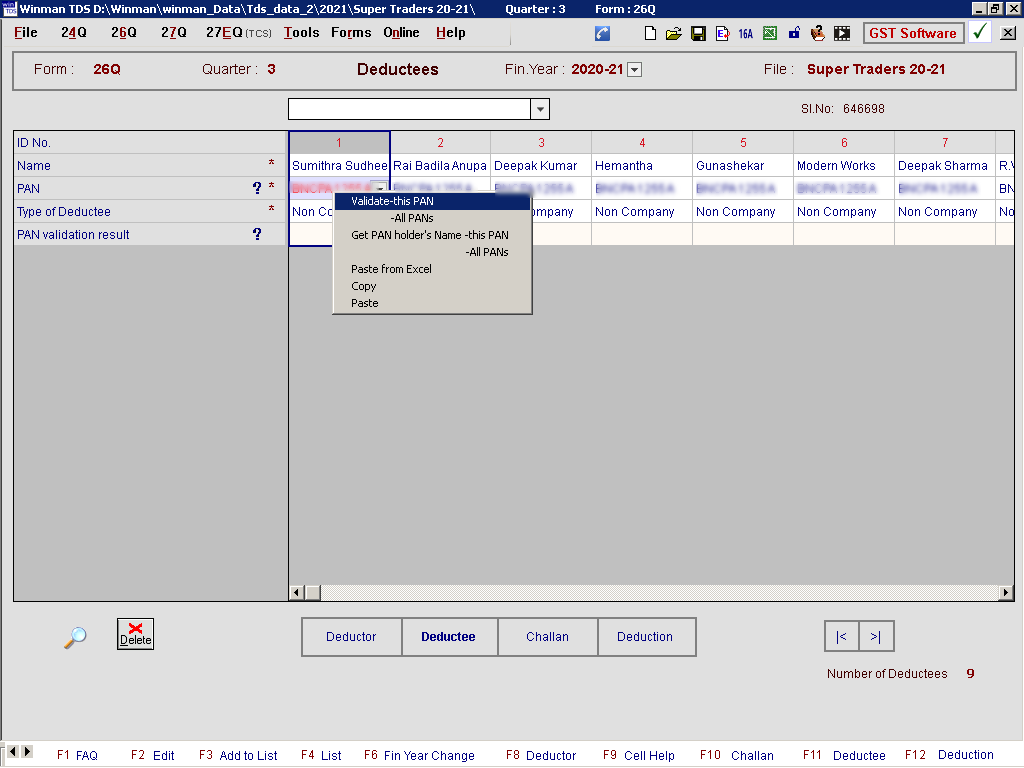Click the Excel export icon
Image resolution: width=1024 pixels, height=768 pixels.
point(770,33)
